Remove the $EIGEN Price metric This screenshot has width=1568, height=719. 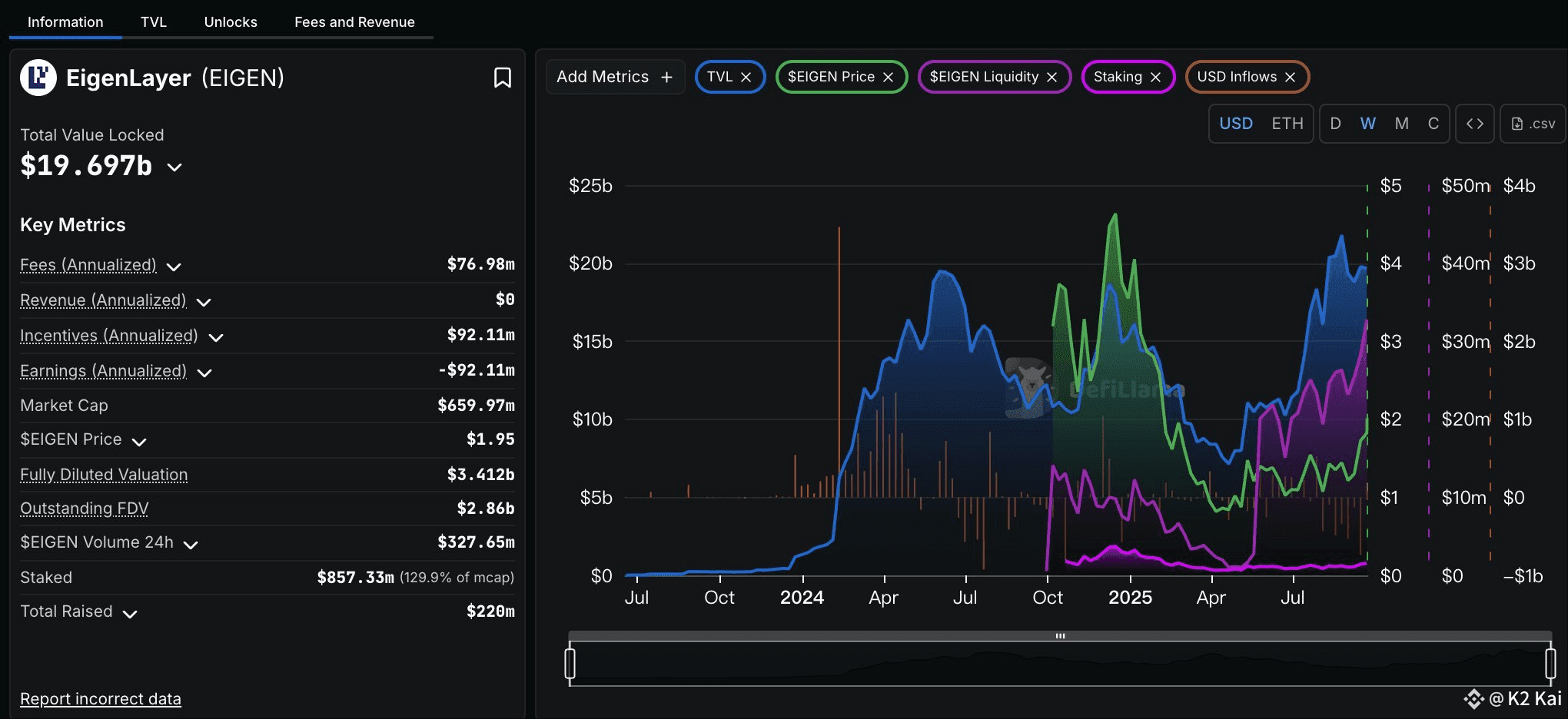point(888,78)
